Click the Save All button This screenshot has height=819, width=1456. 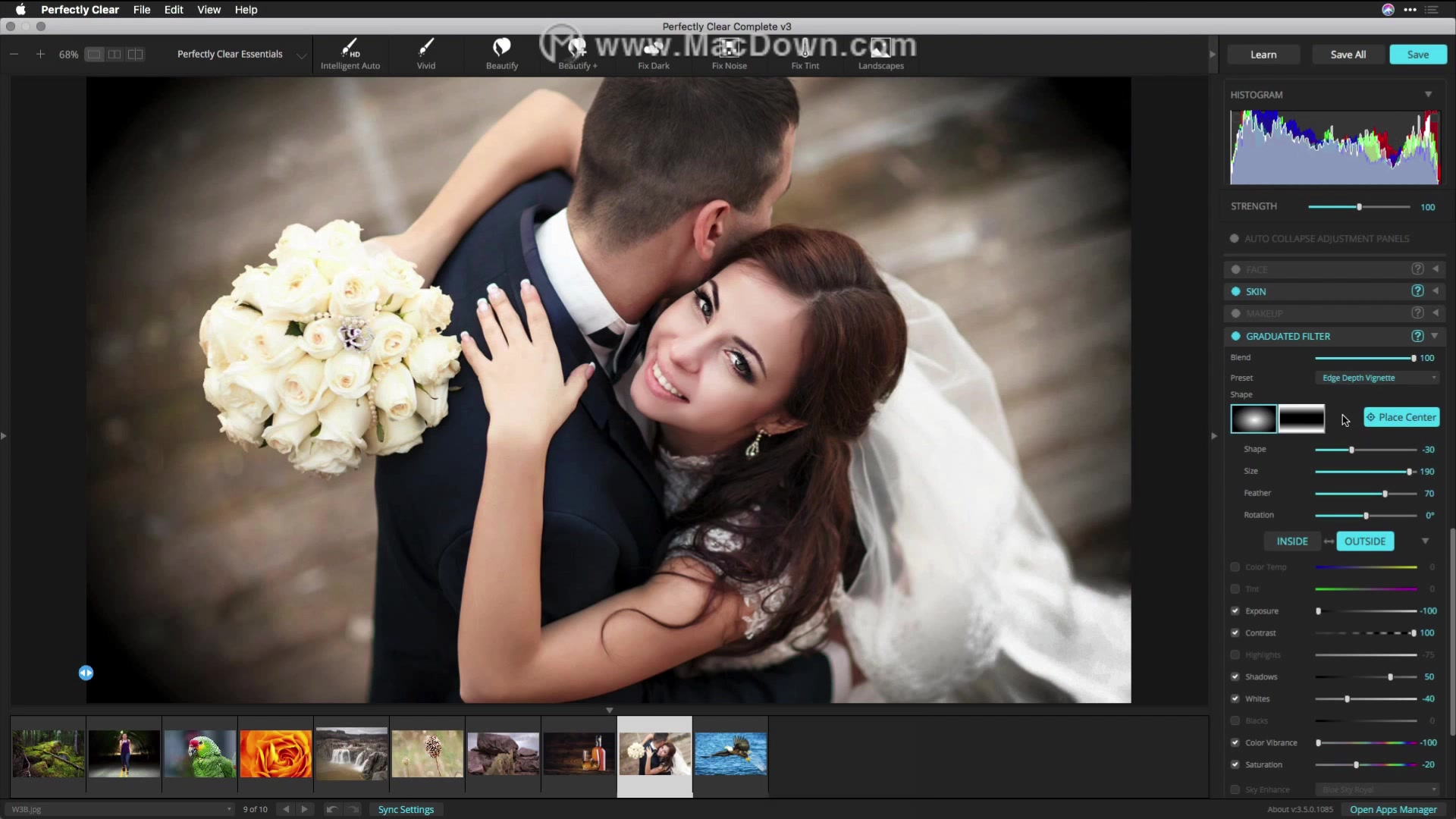[x=1348, y=55]
